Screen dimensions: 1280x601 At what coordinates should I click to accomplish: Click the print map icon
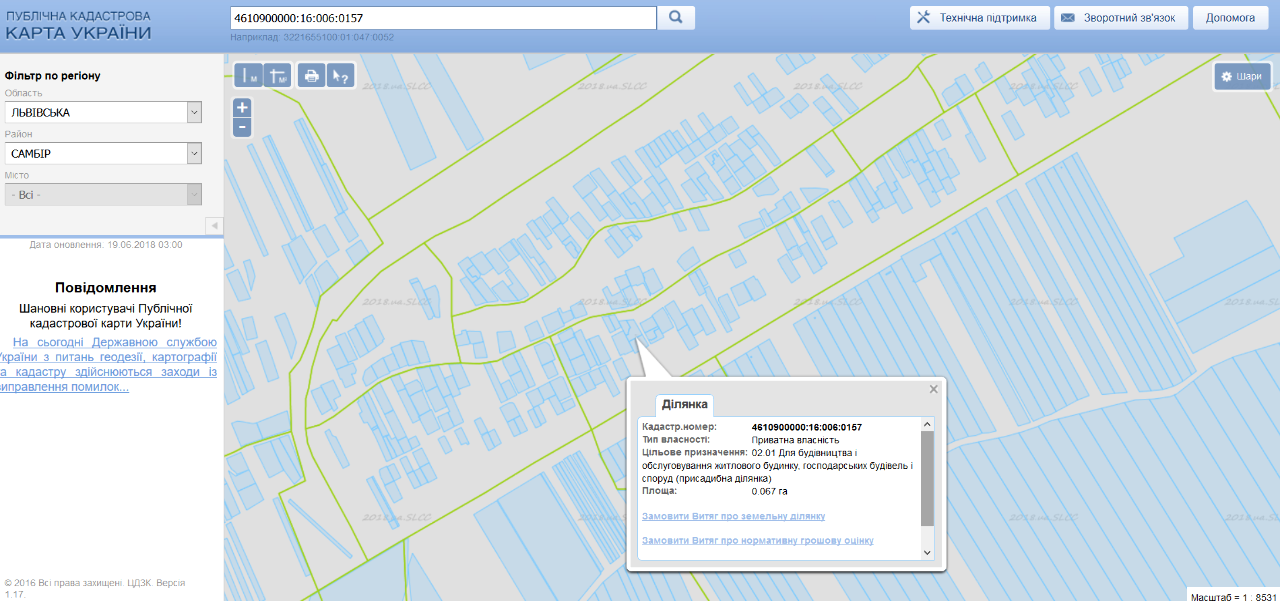[312, 76]
